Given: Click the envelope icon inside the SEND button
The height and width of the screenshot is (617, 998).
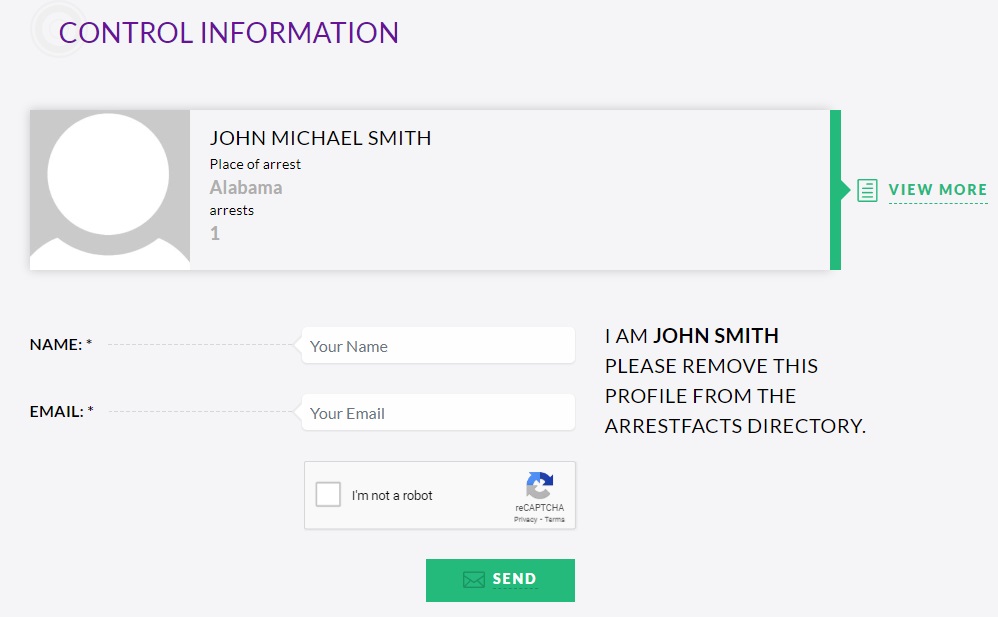Looking at the screenshot, I should coord(472,579).
